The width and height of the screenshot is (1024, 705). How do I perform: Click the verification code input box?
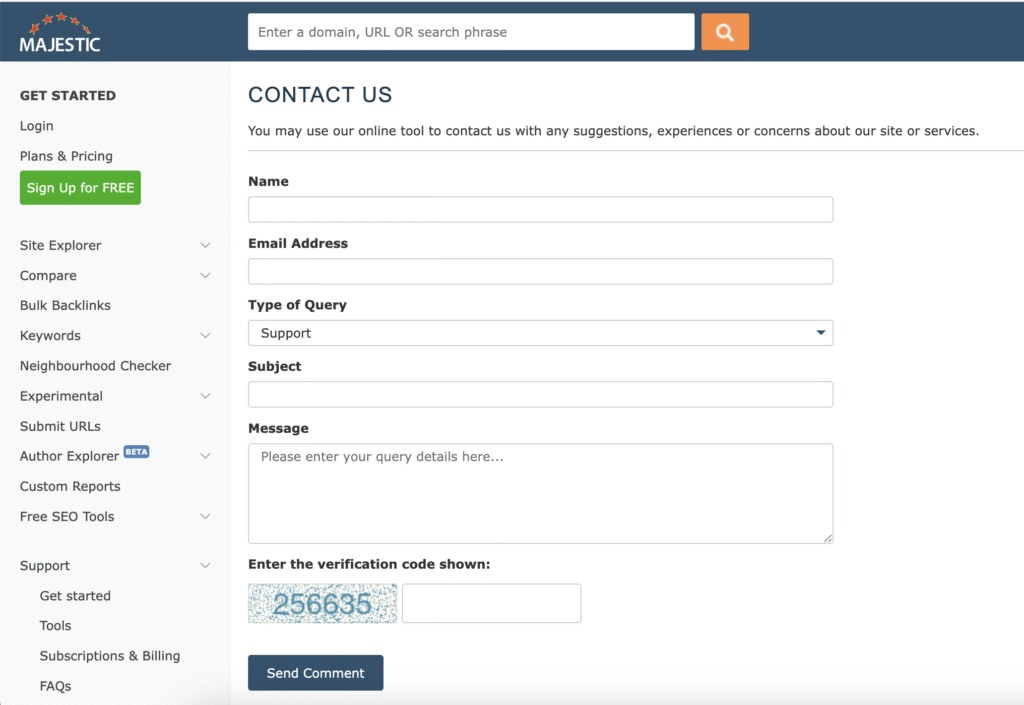pyautogui.click(x=491, y=603)
